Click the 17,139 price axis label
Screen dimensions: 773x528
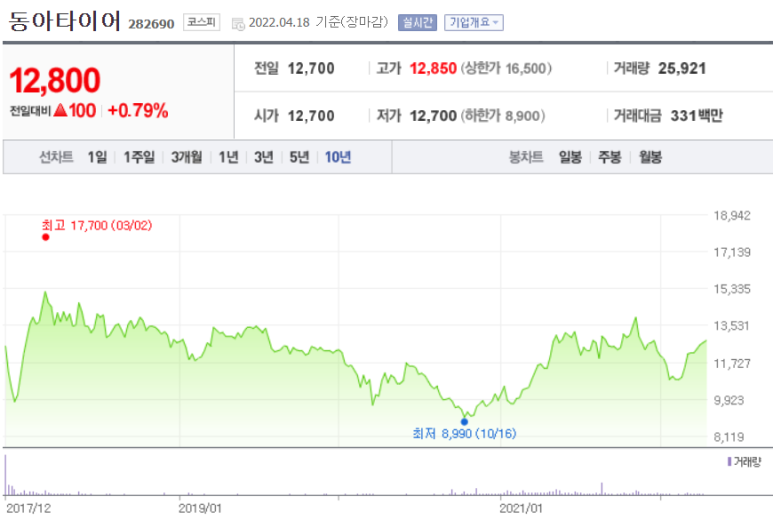click(732, 252)
